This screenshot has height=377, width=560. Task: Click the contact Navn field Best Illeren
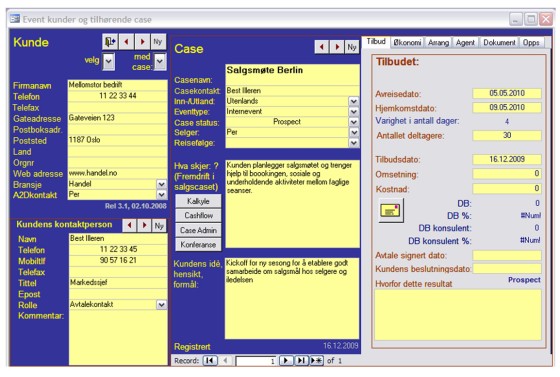[x=118, y=238]
